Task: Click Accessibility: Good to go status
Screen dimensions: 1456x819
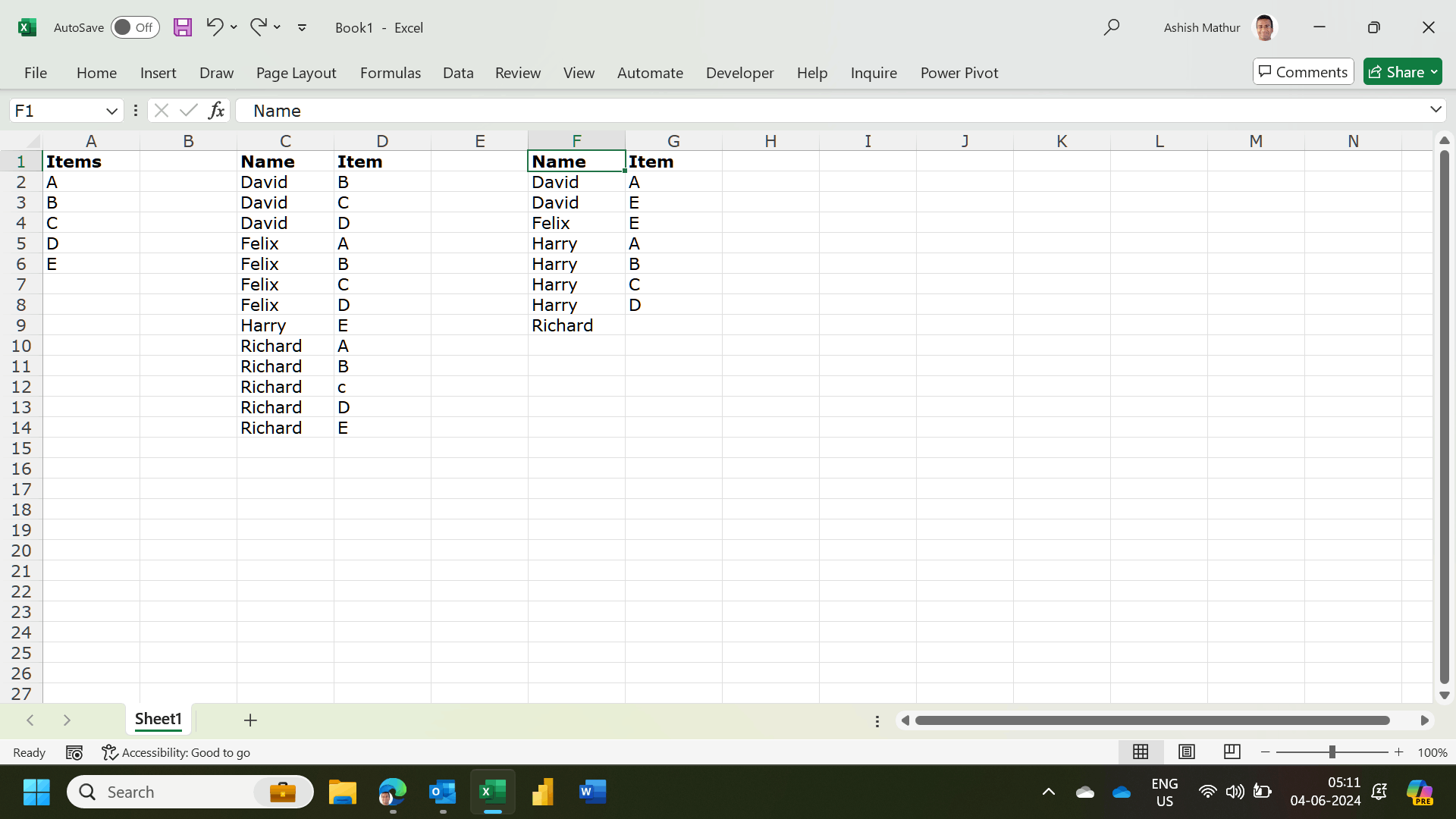Action: (177, 752)
